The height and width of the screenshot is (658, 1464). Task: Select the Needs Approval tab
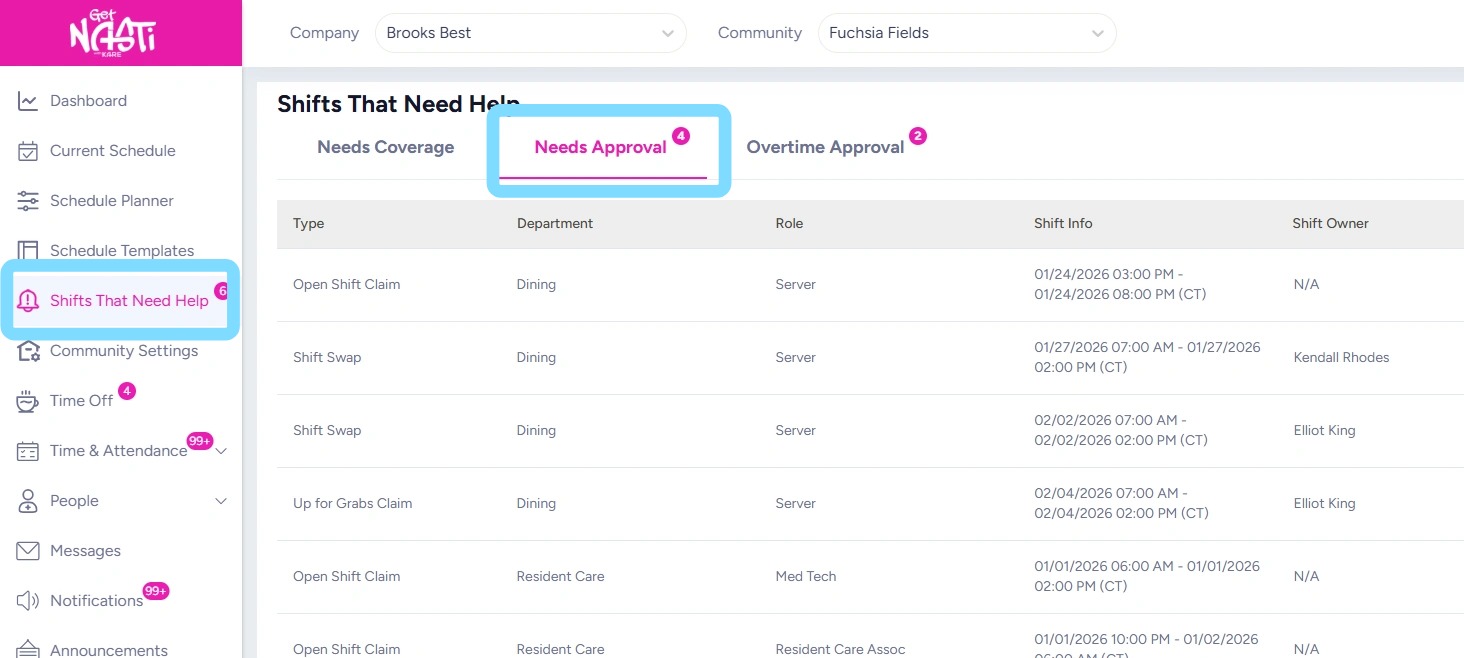pyautogui.click(x=600, y=147)
